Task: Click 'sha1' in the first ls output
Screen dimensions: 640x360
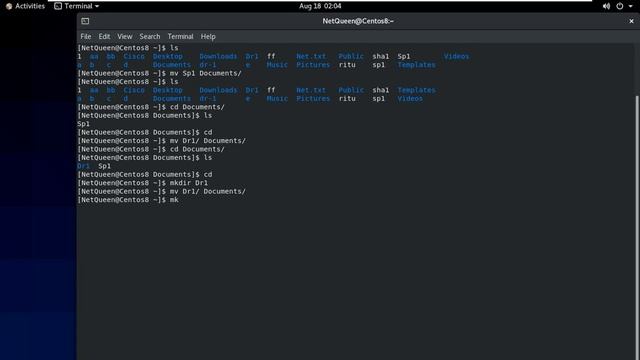Action: click(x=380, y=56)
